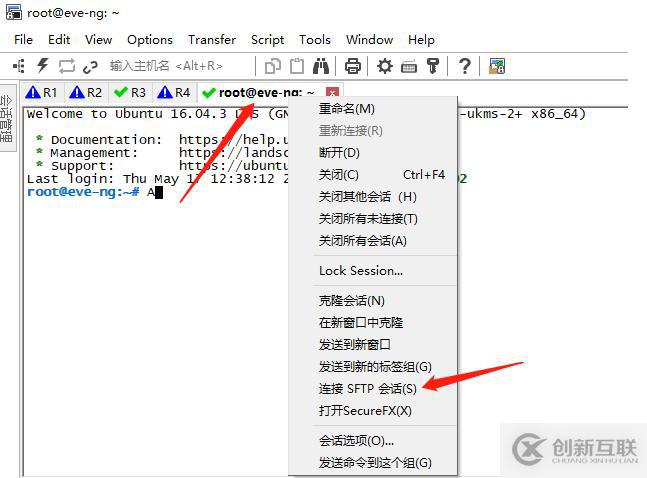
Task: Open the Public Key assistant icon
Action: click(x=432, y=66)
